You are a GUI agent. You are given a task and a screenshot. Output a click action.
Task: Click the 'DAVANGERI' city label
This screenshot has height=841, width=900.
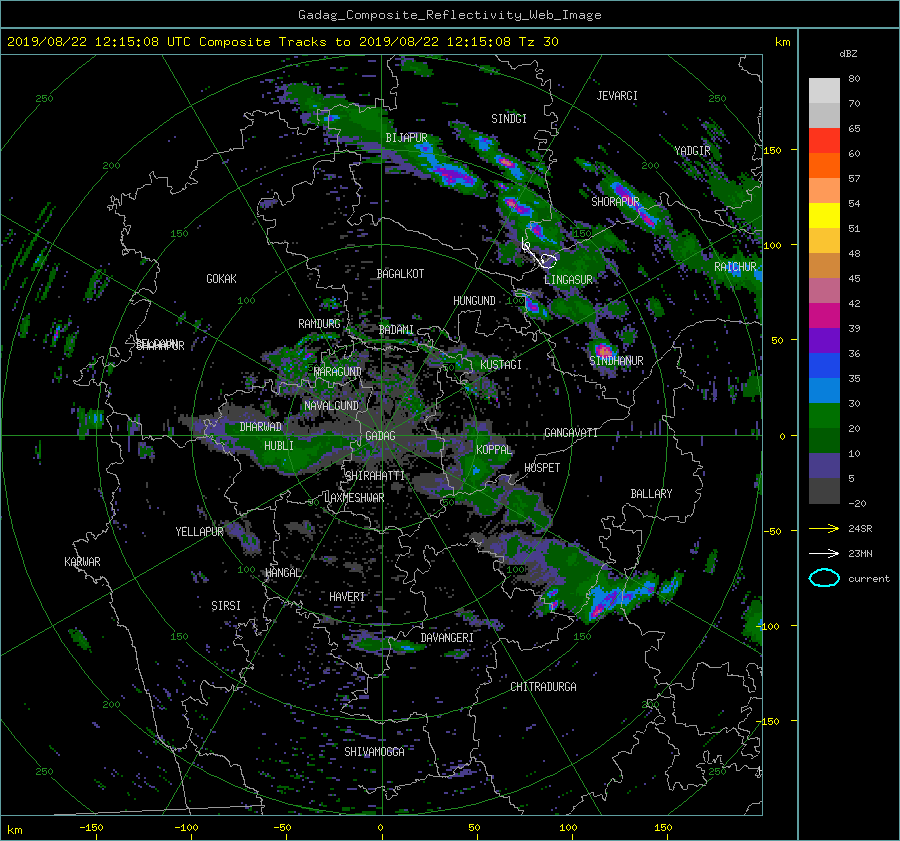point(447,638)
